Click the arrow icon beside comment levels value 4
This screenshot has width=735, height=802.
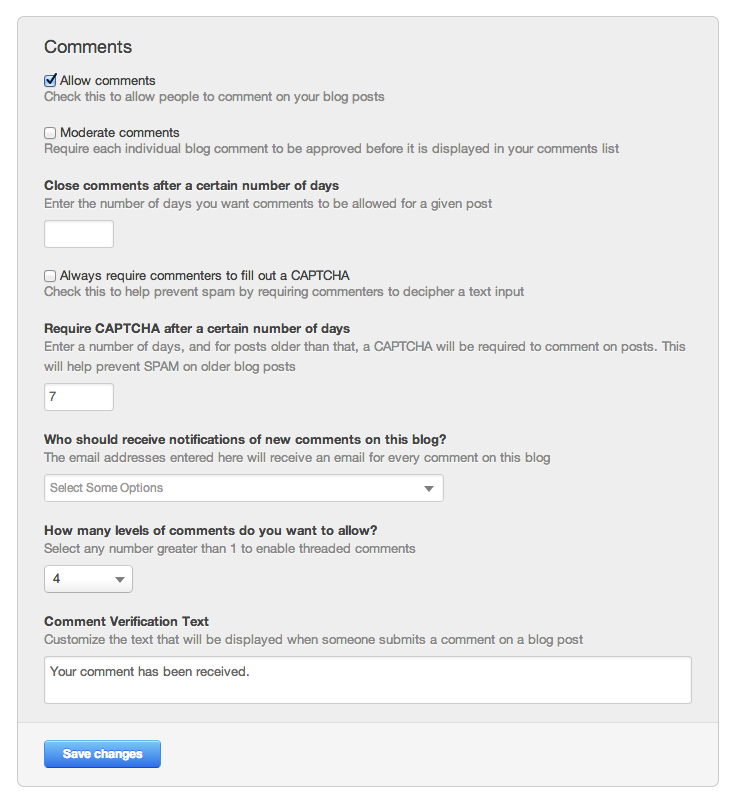point(119,579)
